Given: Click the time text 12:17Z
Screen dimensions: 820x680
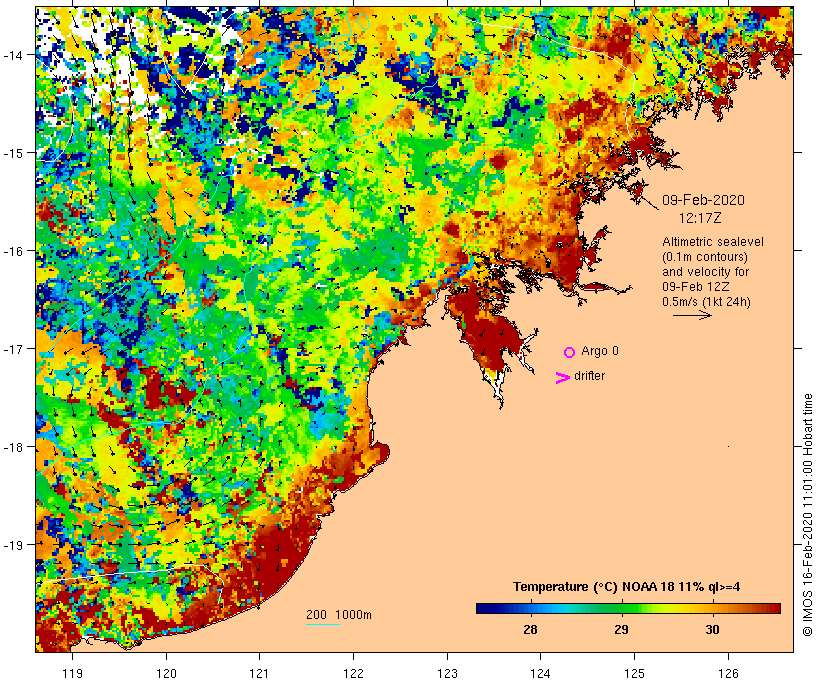Looking at the screenshot, I should point(700,218).
